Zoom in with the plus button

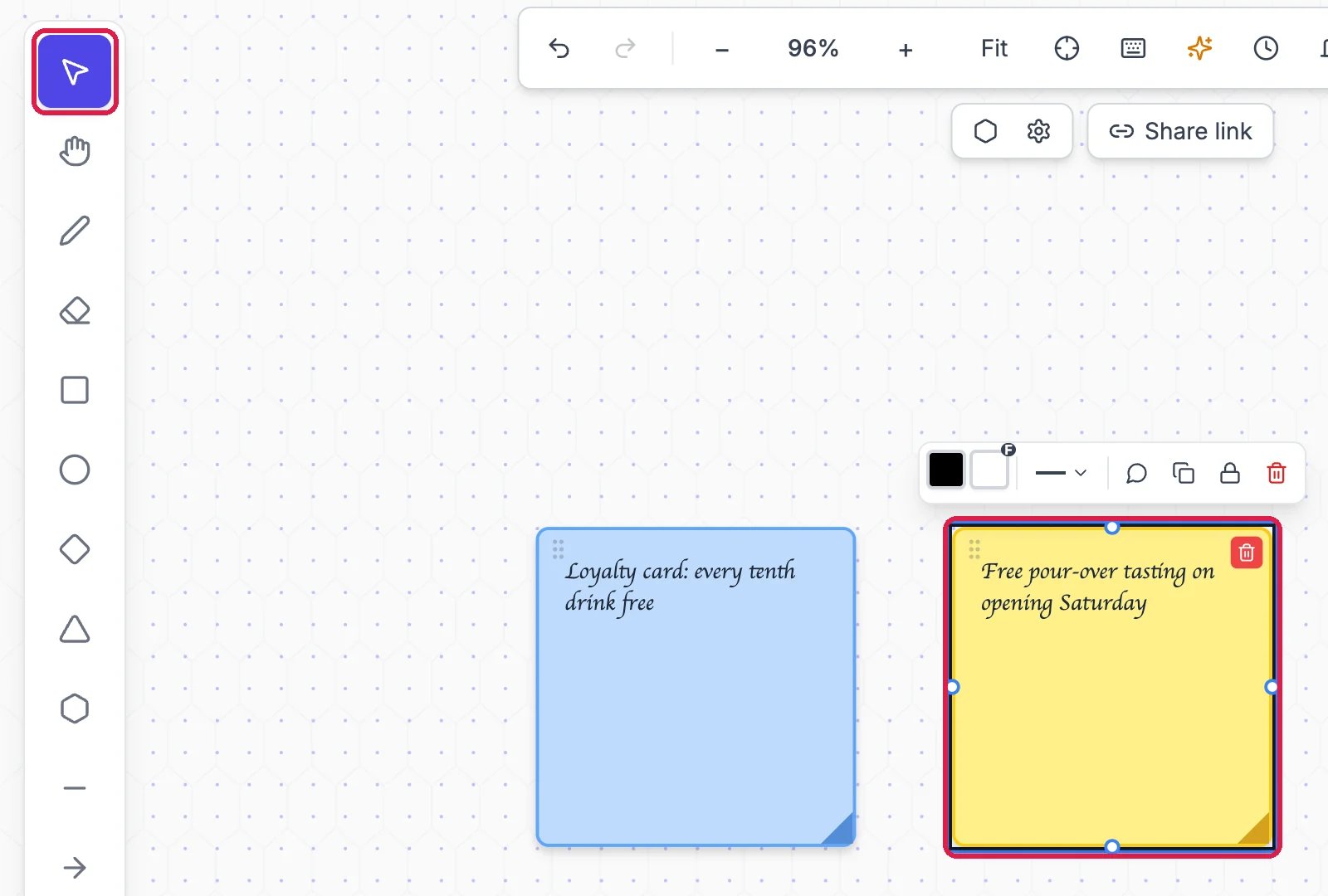coord(906,49)
